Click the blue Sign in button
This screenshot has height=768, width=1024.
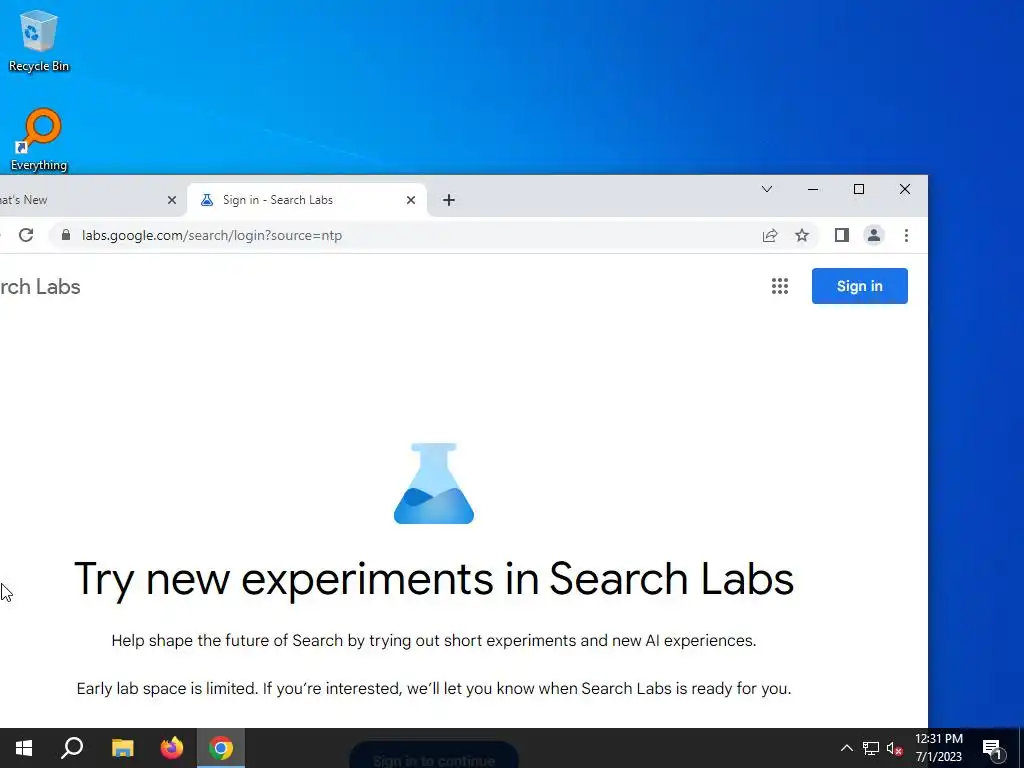[859, 286]
